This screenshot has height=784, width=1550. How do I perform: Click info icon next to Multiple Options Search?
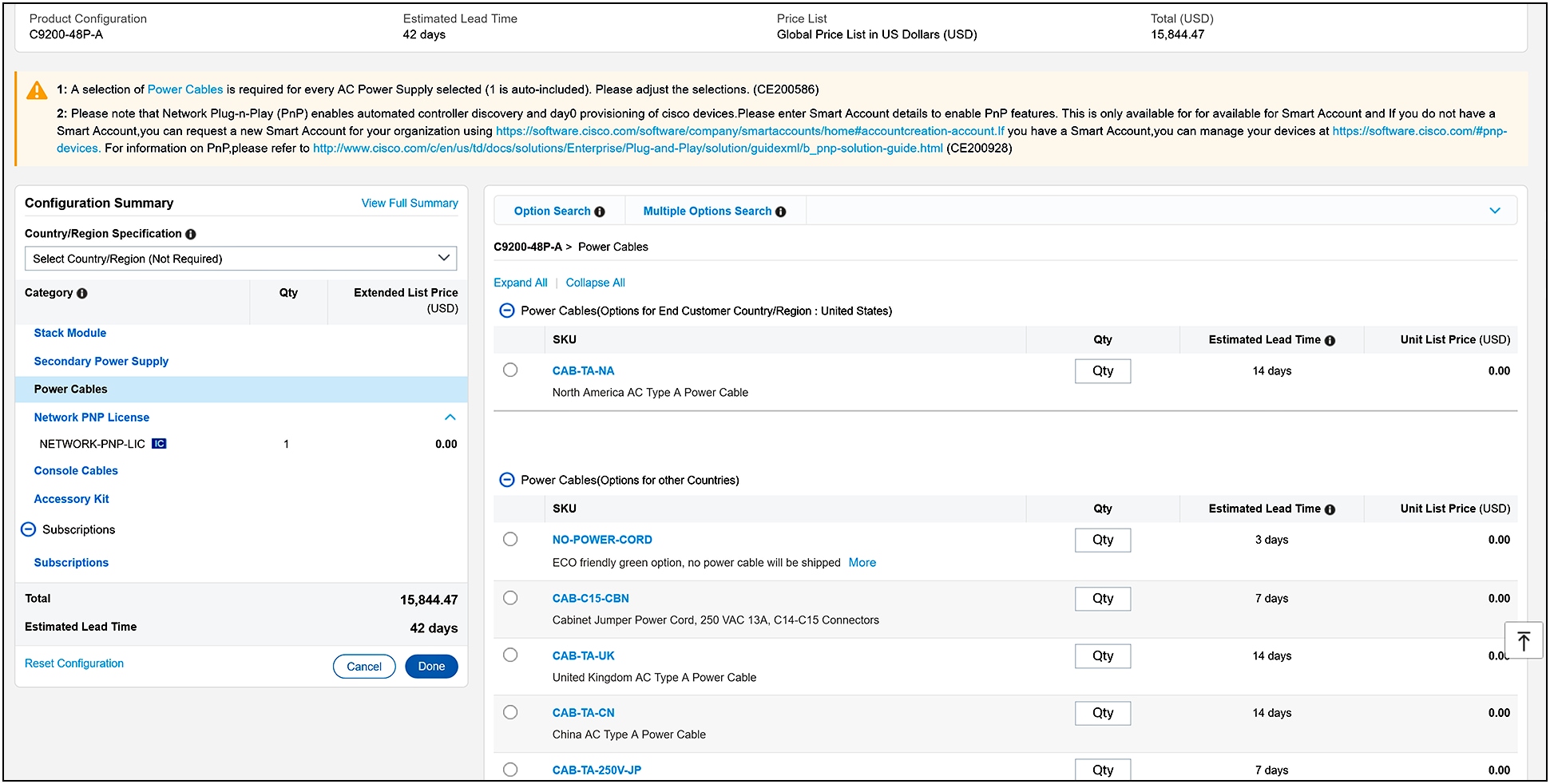[x=781, y=212]
